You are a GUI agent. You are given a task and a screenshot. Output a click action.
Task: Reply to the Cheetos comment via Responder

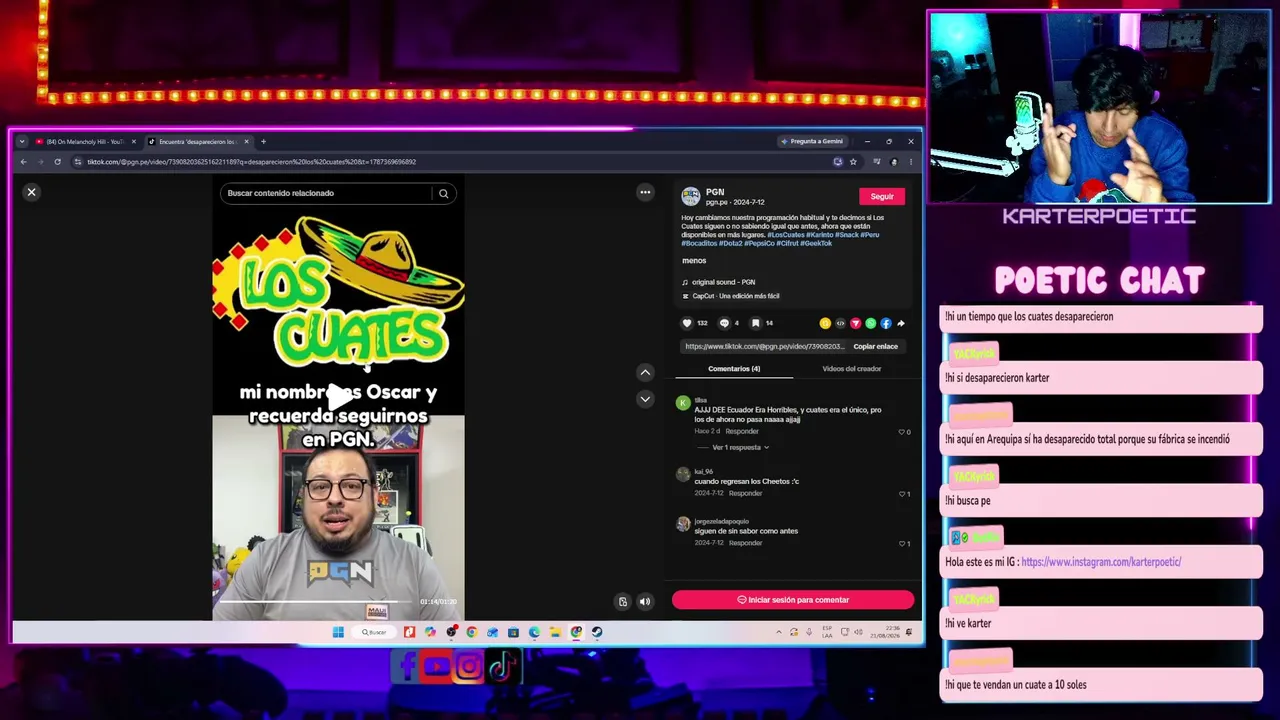[745, 493]
